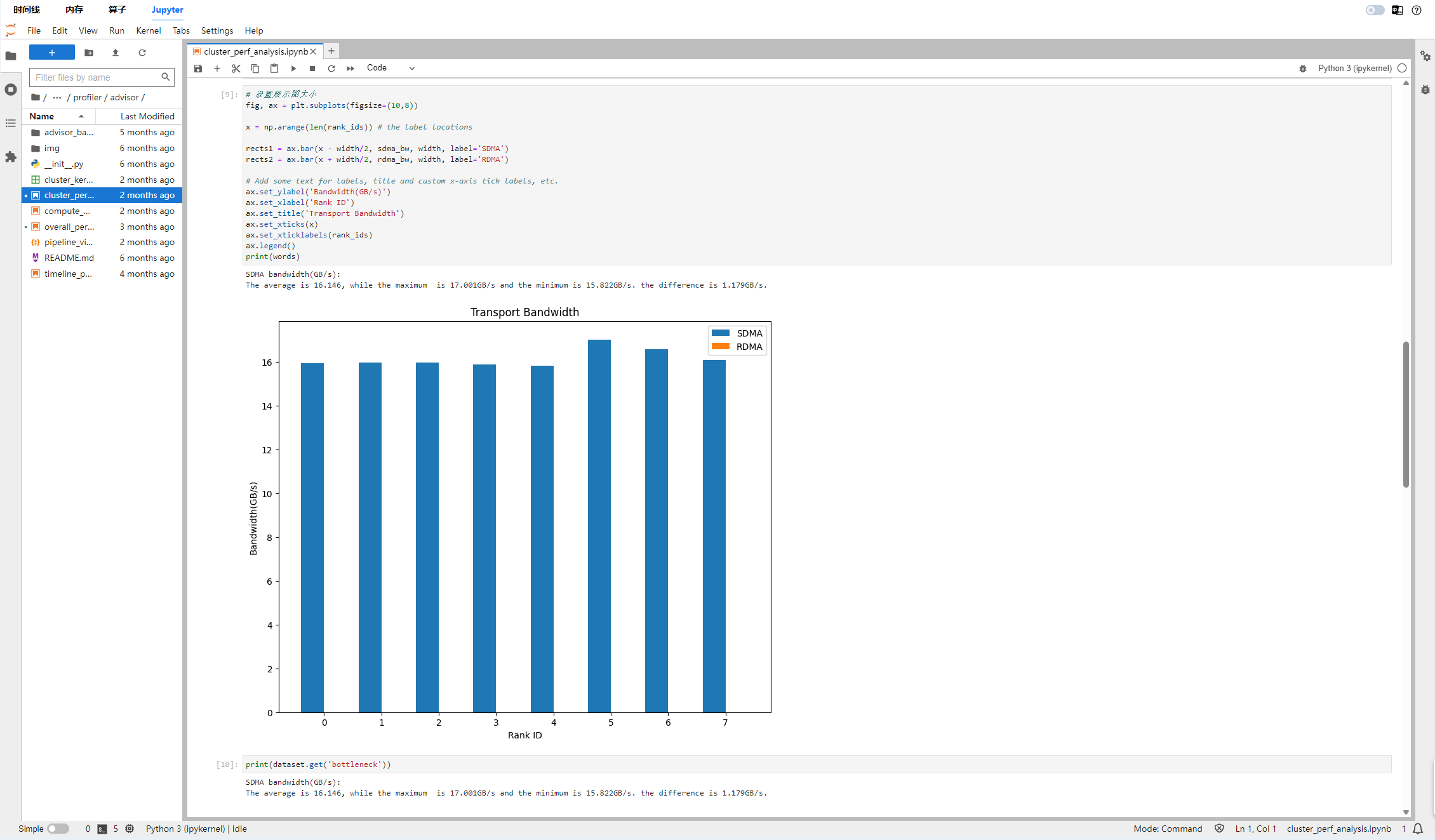The height and width of the screenshot is (840, 1435).
Task: Open the Settings menu
Action: coord(217,30)
